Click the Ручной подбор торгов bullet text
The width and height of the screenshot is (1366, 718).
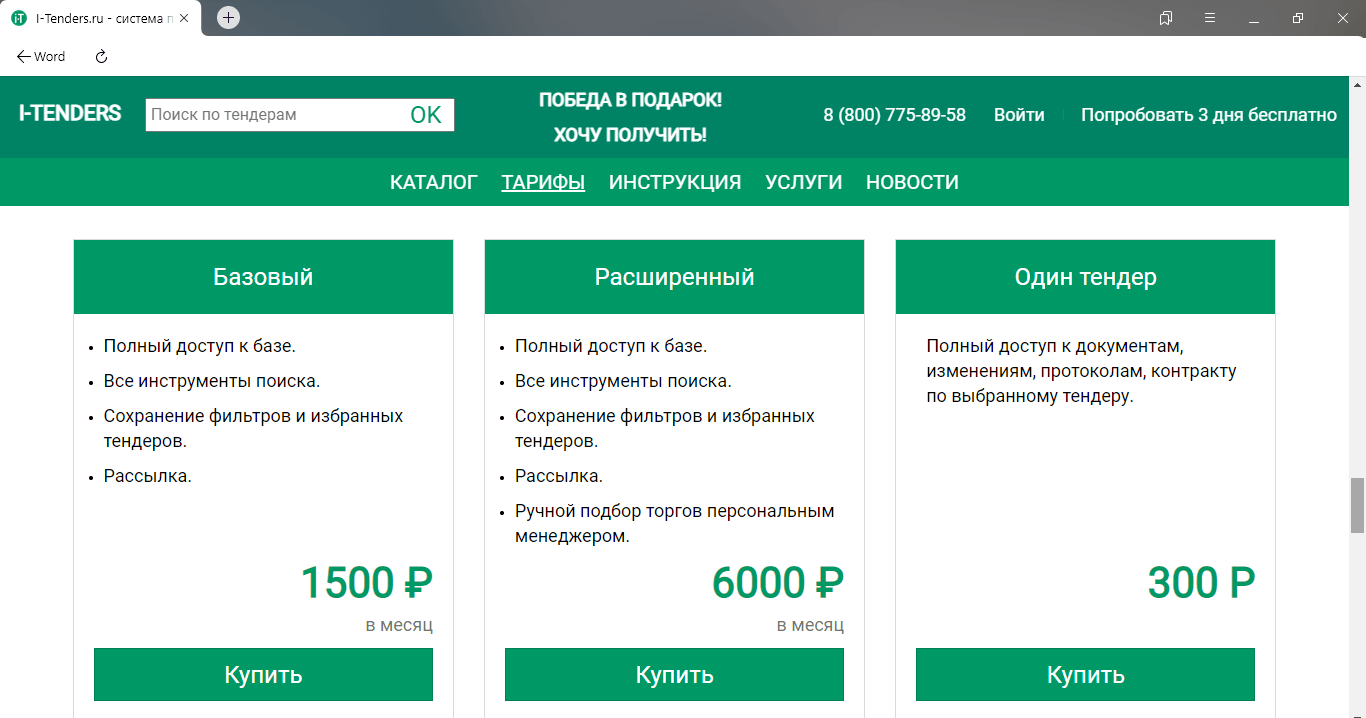pos(674,523)
